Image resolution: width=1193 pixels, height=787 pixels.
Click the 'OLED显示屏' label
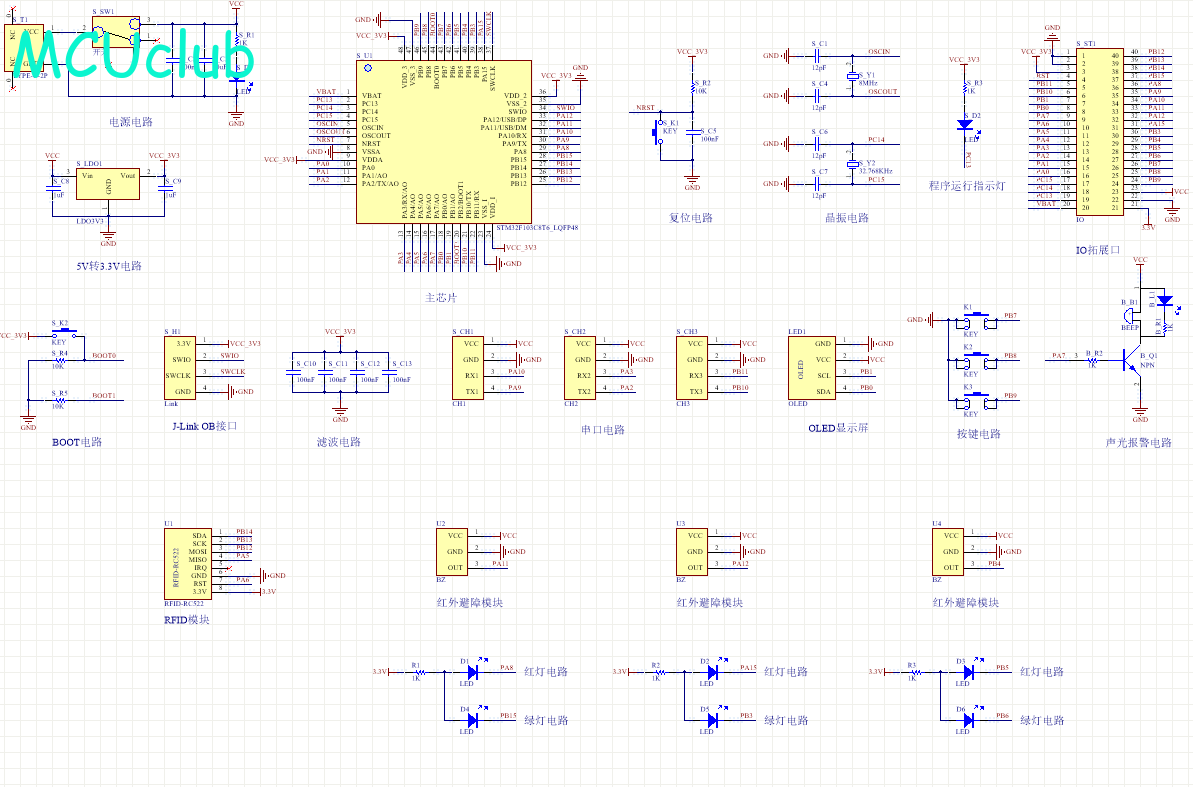[x=838, y=429]
